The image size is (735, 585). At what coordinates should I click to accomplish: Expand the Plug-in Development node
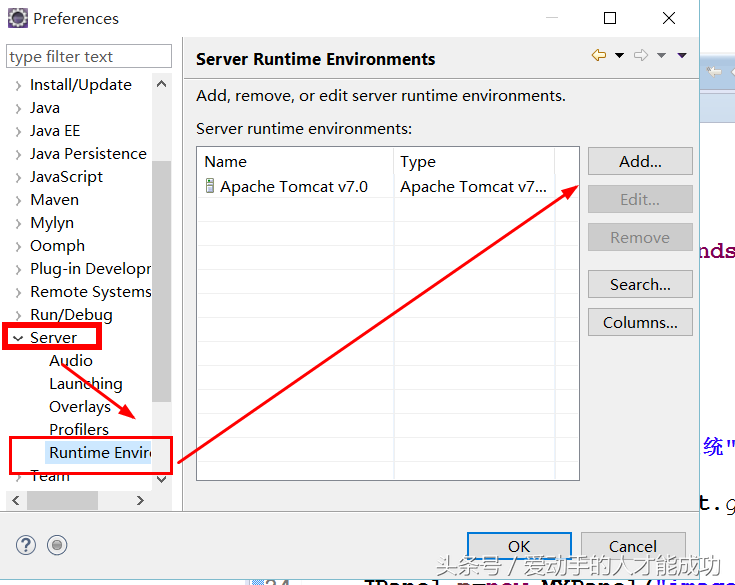click(x=18, y=269)
